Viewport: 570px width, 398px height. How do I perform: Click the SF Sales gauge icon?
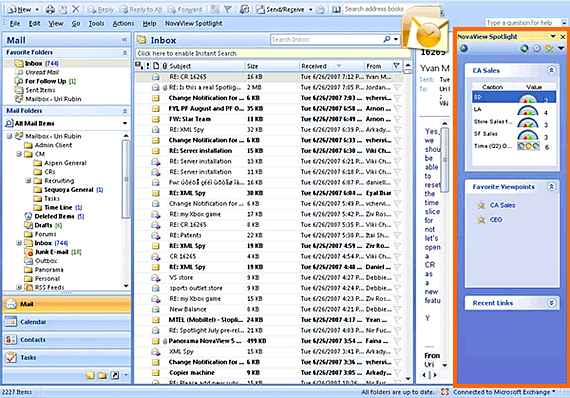pos(528,135)
